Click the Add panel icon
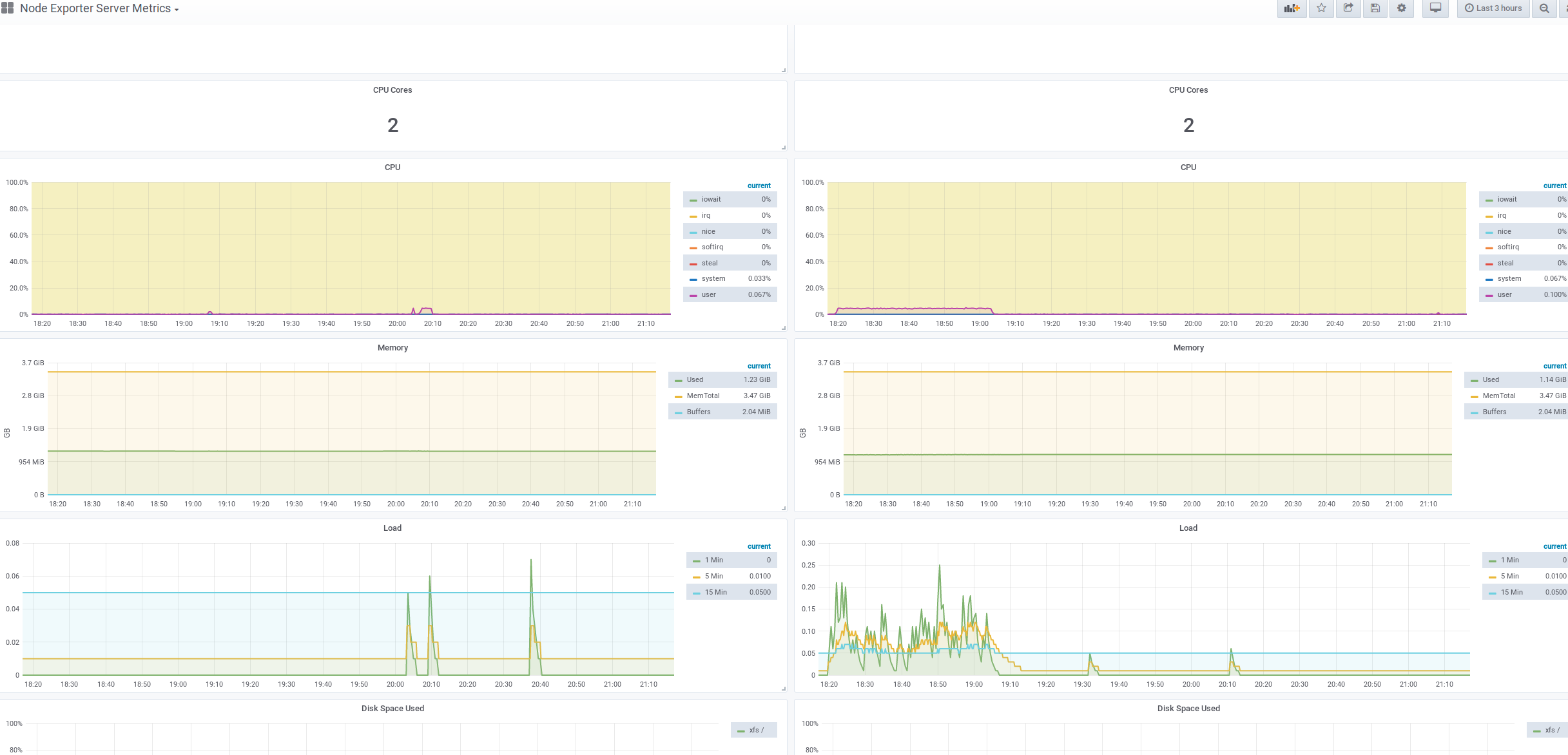 tap(1292, 8)
